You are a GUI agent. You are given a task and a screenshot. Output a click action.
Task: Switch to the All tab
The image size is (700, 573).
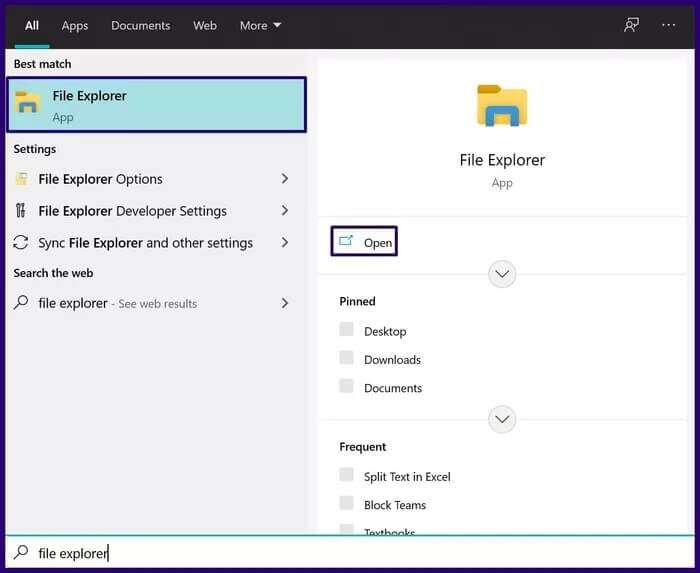(32, 25)
